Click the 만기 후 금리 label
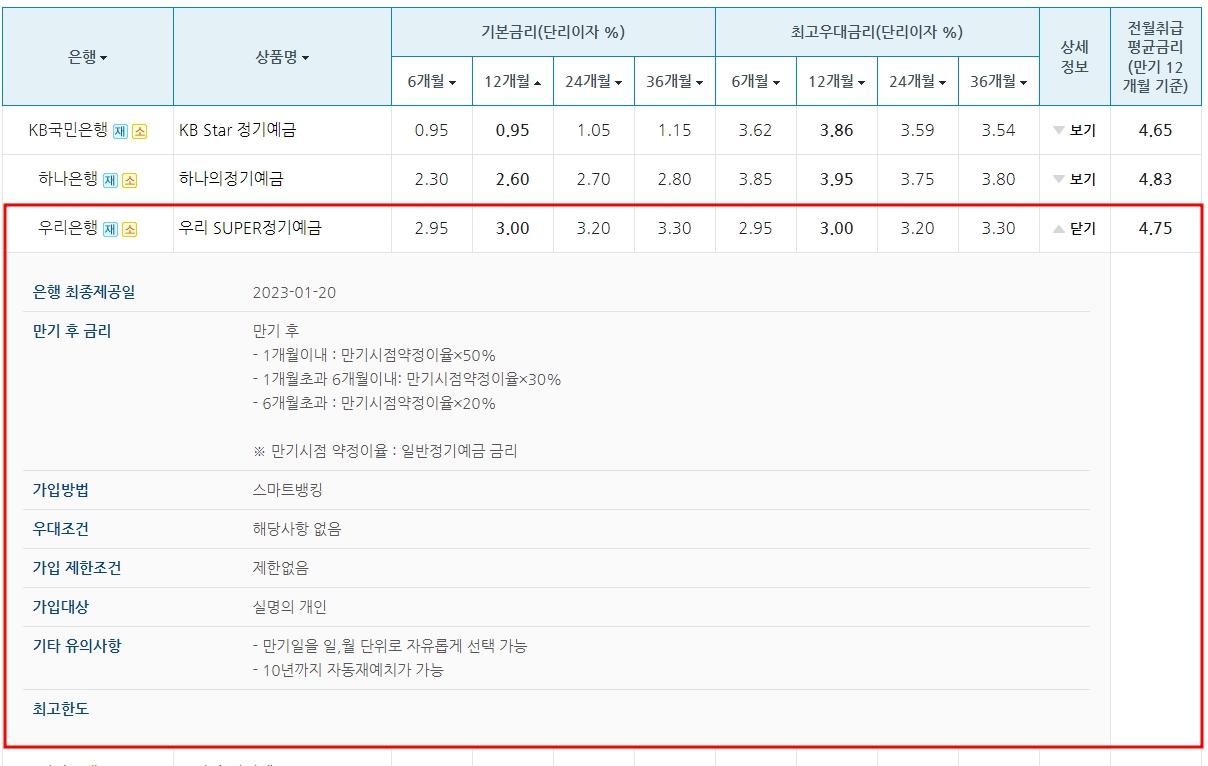Screen dimensions: 1208x766 pyautogui.click(x=72, y=331)
